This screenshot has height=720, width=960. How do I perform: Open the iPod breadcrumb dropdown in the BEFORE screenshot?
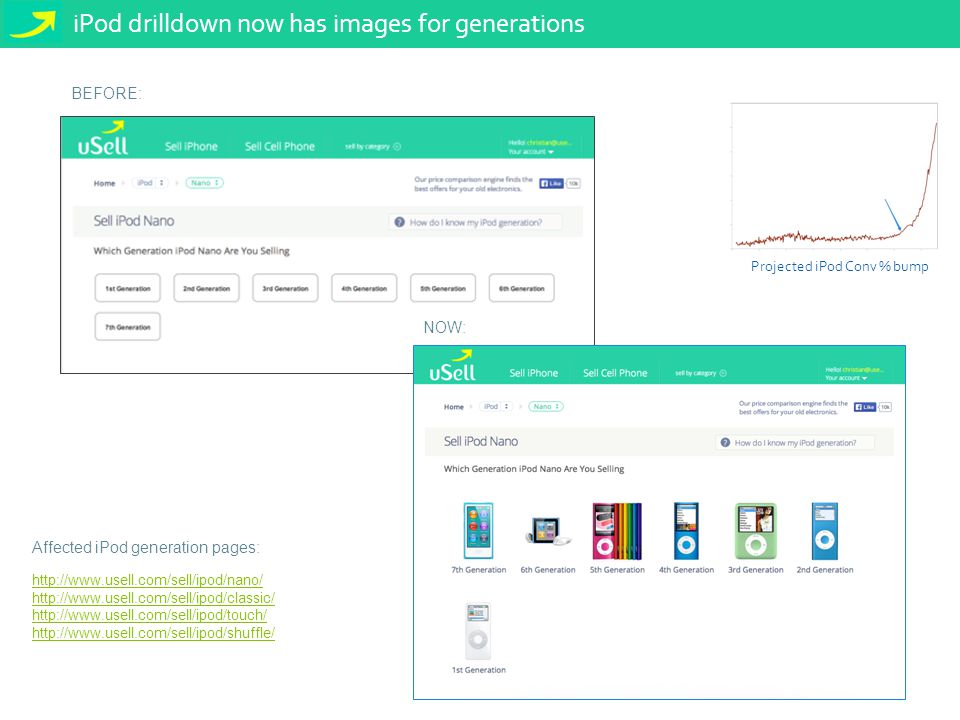point(149,182)
